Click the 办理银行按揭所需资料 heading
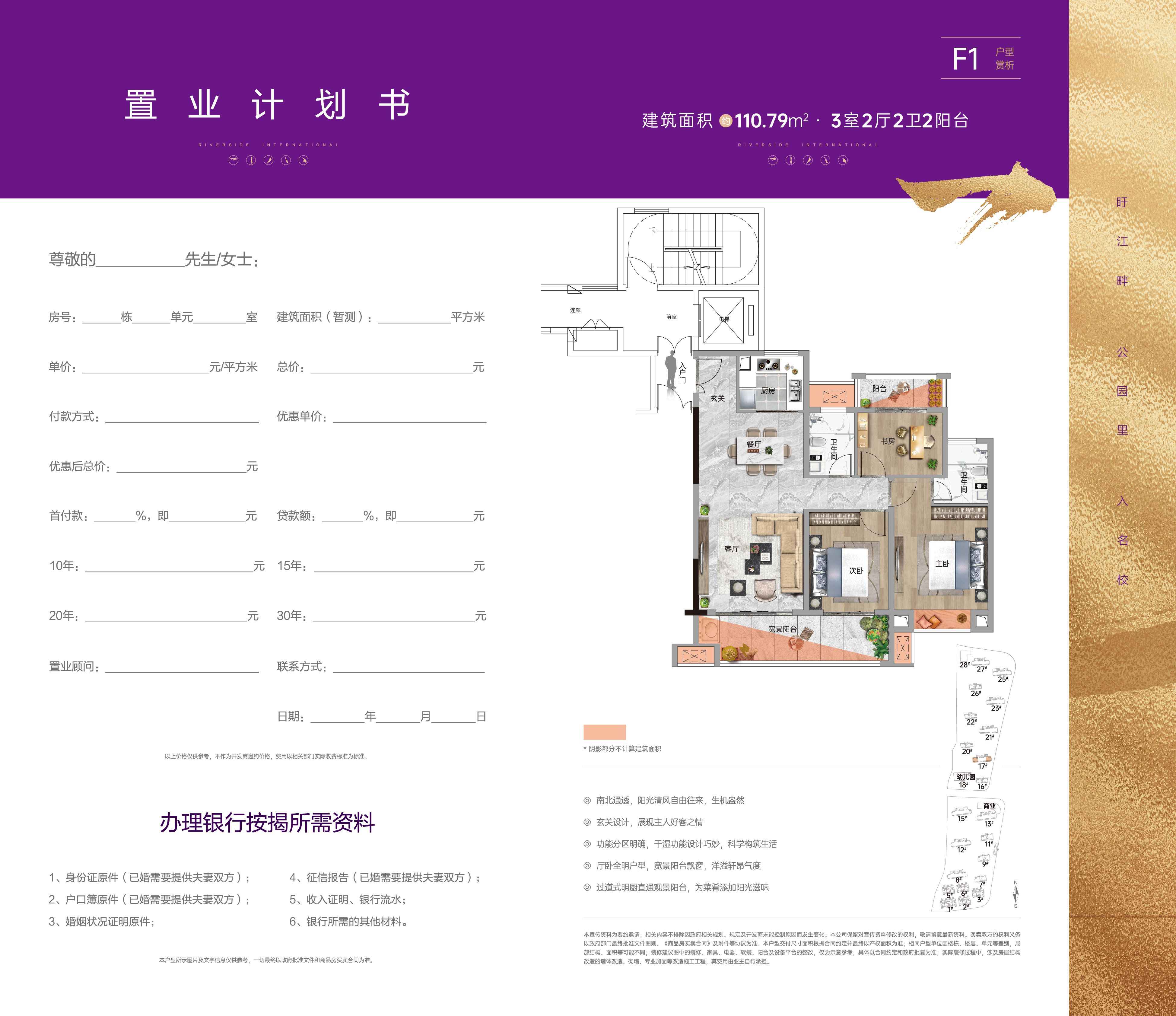 coord(267,823)
